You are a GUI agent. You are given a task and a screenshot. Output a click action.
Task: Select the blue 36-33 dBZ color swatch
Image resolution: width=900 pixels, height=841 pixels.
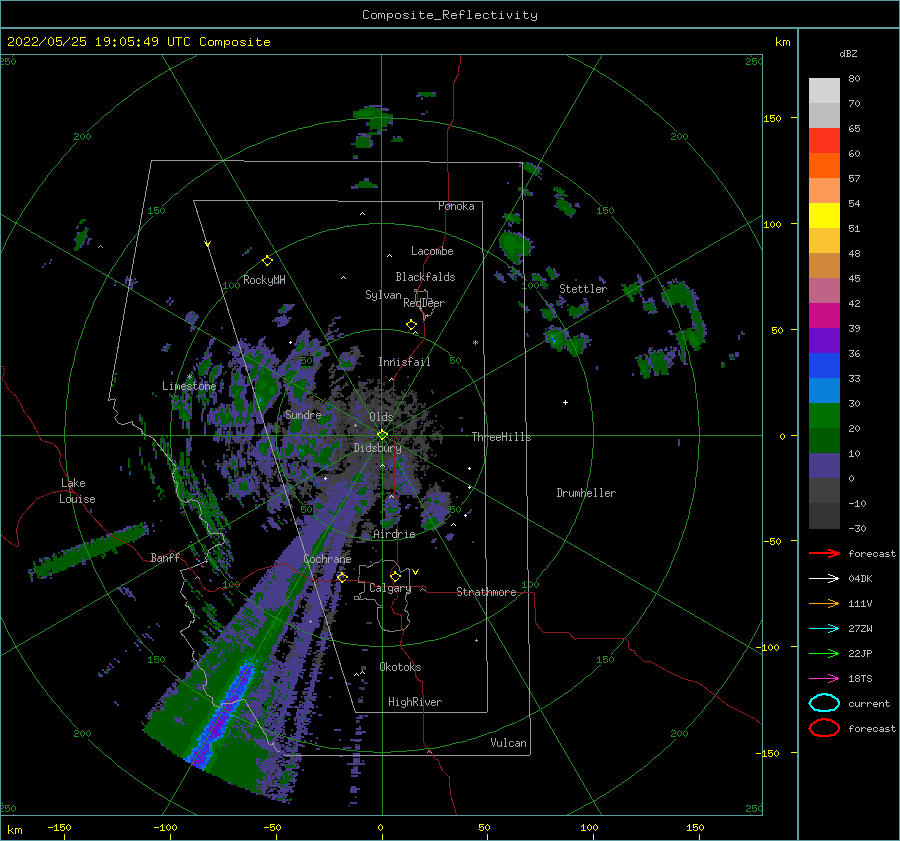824,366
